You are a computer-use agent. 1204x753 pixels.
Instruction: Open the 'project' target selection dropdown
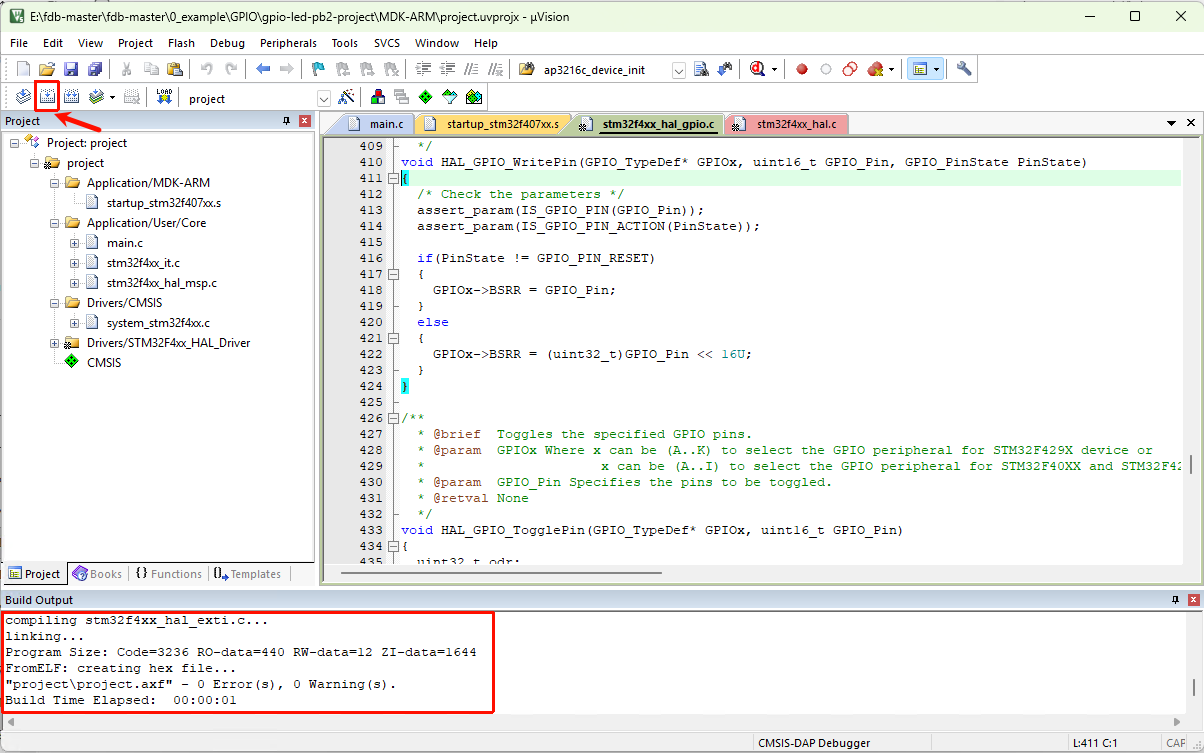323,98
